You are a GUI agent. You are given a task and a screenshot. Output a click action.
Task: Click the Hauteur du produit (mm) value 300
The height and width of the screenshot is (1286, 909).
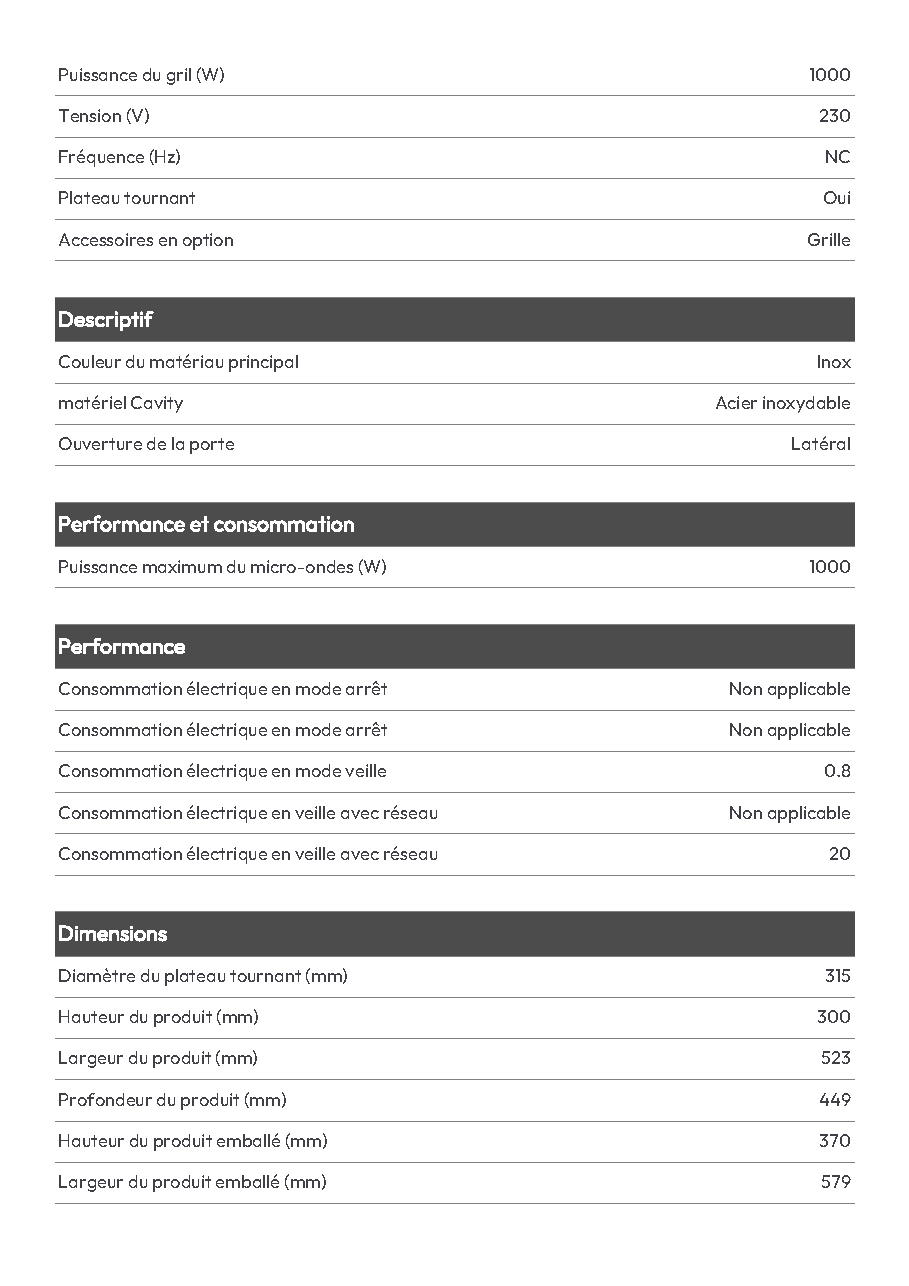834,1017
